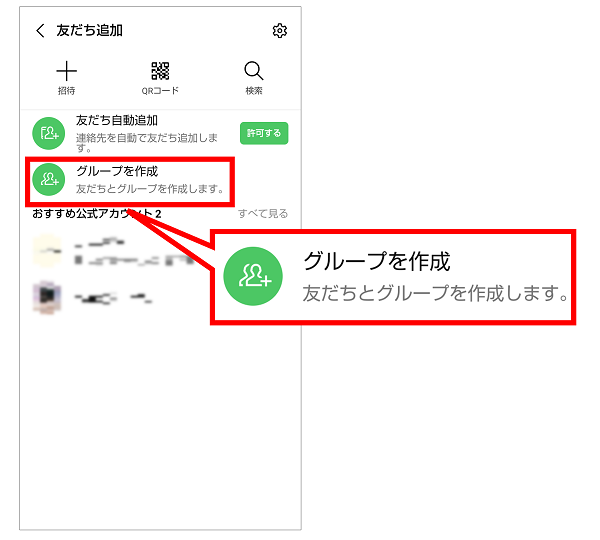The width and height of the screenshot is (600, 540).
Task: Open the first recommended account thumbnail
Action: tap(47, 251)
